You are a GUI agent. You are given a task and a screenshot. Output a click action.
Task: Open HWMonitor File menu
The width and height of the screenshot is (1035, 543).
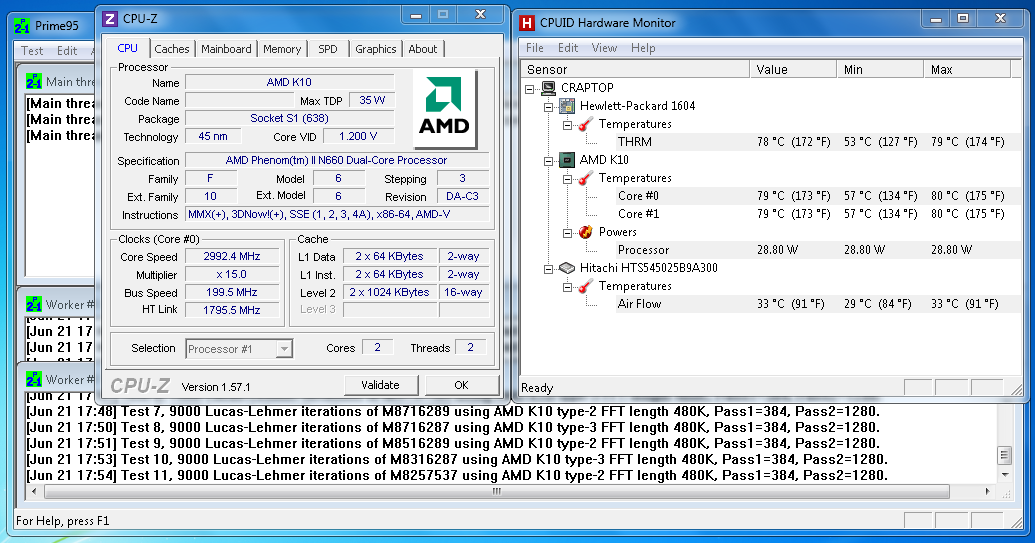pyautogui.click(x=535, y=48)
